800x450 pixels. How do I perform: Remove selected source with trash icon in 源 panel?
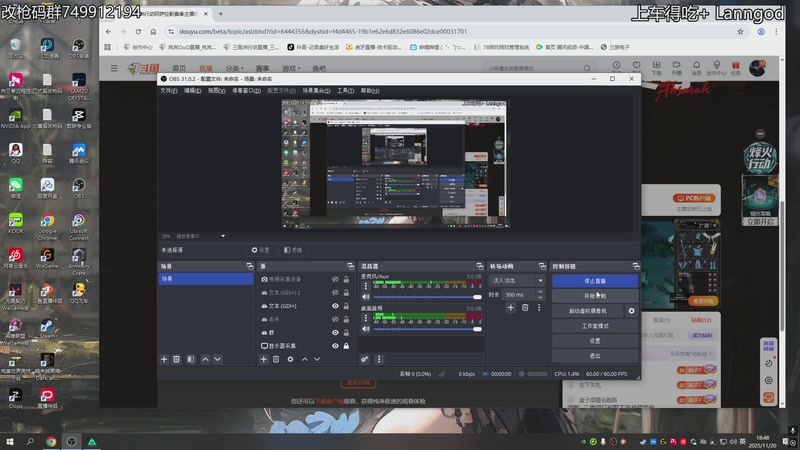click(x=276, y=359)
